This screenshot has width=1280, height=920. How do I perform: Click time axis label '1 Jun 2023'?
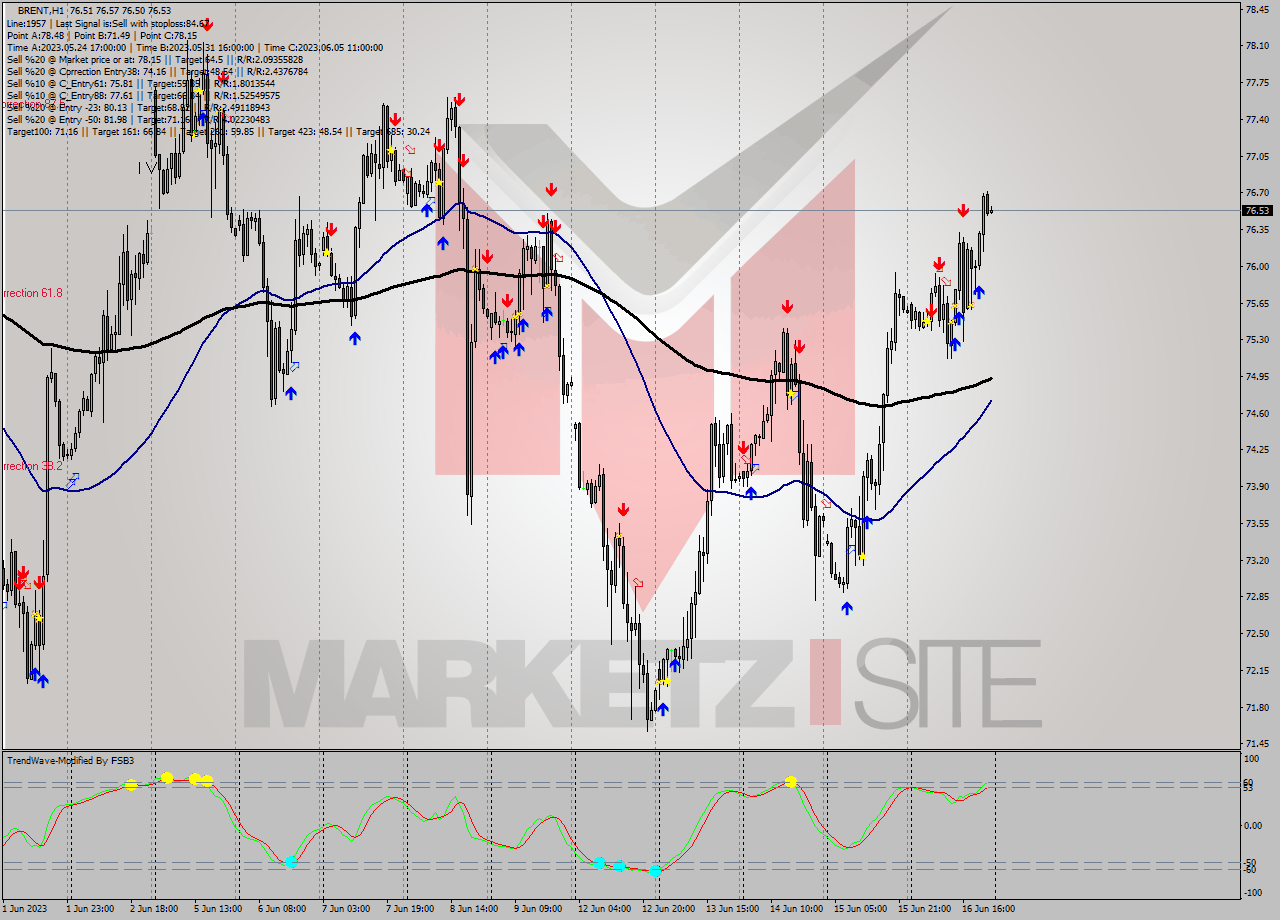pos(25,909)
